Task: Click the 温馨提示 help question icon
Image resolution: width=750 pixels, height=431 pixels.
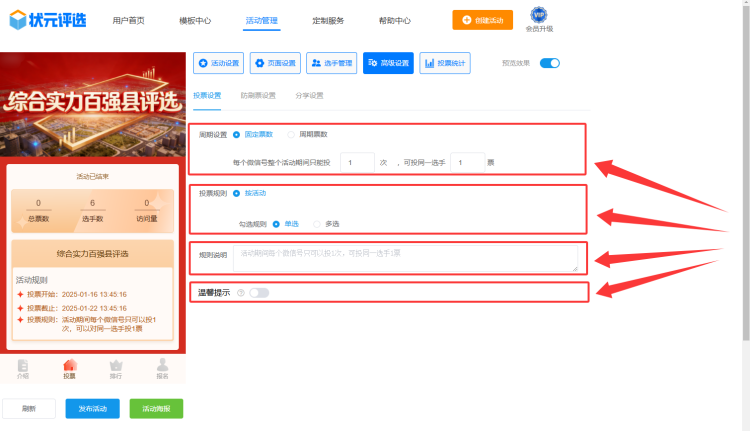Action: (241, 293)
